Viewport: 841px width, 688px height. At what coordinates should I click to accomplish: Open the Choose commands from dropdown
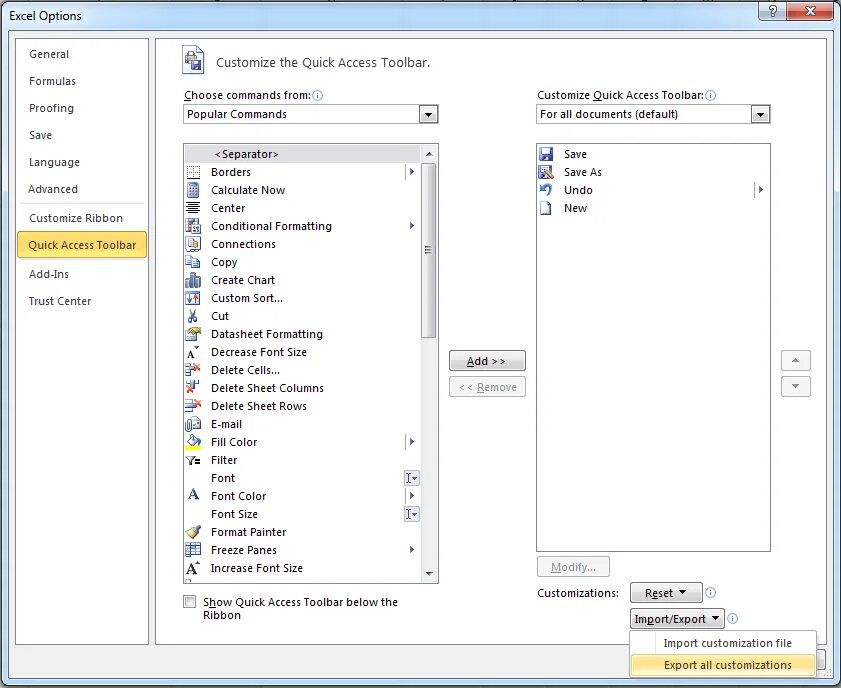click(428, 114)
